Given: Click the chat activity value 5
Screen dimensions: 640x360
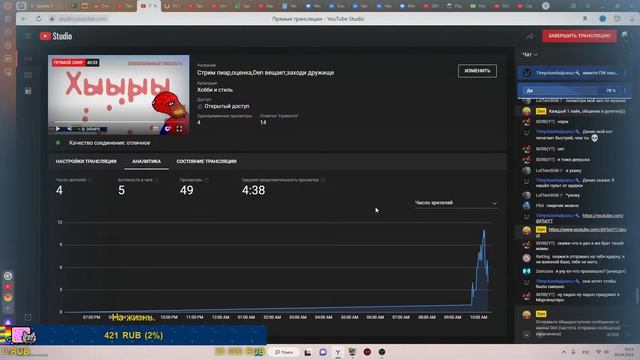Looking at the screenshot, I should point(122,190).
